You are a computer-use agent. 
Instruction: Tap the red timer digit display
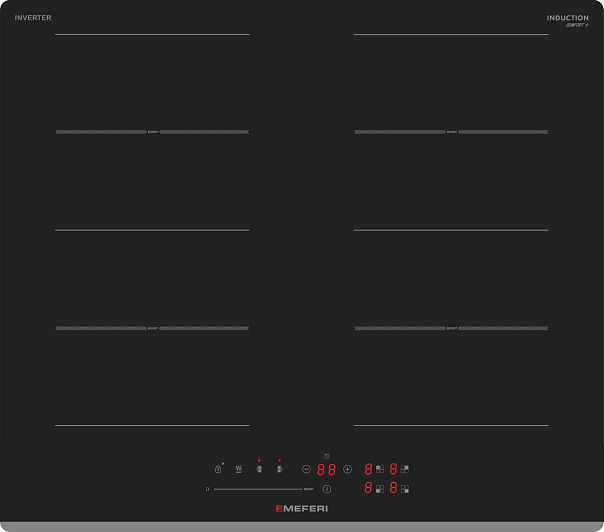[327, 469]
